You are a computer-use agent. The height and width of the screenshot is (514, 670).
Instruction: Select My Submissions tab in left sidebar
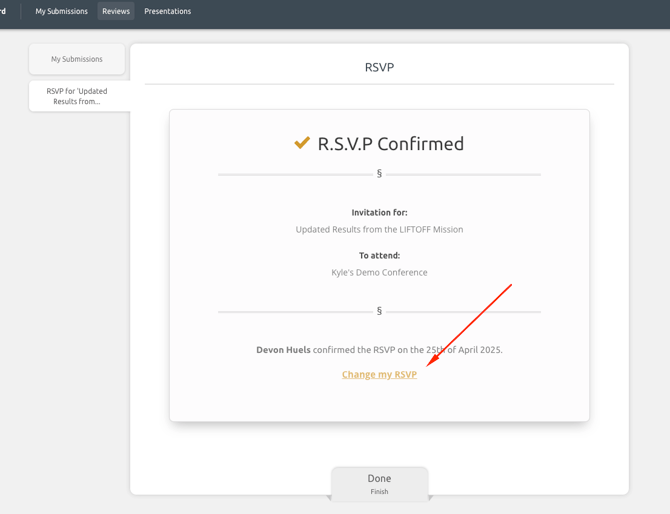(77, 59)
